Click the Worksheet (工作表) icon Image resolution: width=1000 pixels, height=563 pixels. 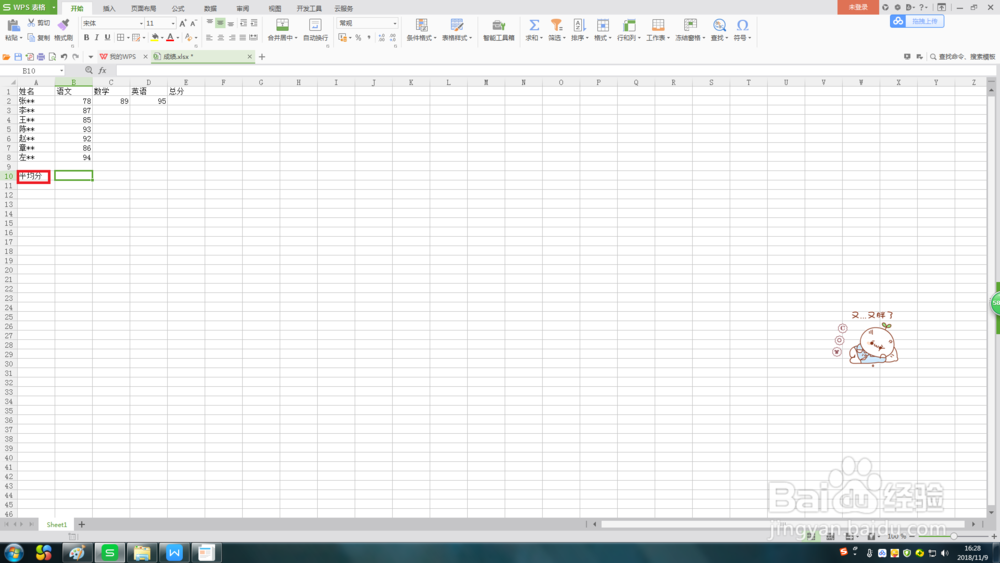pos(658,25)
